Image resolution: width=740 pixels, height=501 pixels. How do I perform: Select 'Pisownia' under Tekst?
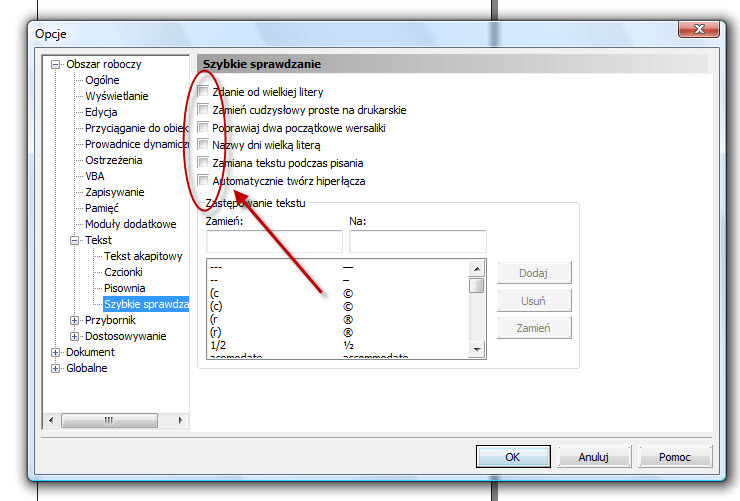pos(124,288)
